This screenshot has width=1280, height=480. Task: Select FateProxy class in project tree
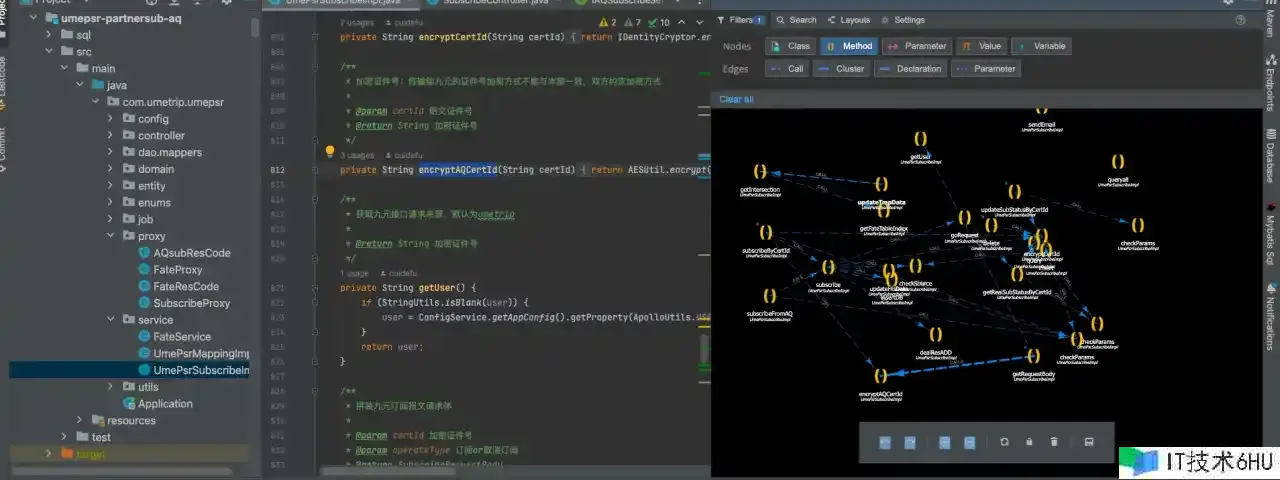(177, 270)
